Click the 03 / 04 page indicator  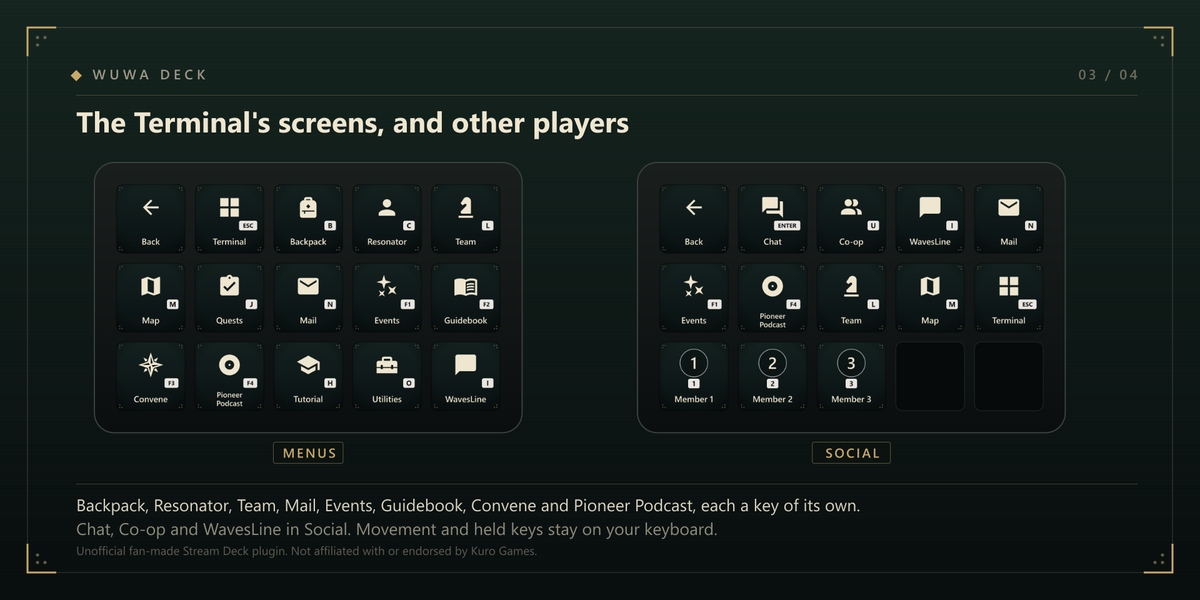pyautogui.click(x=1108, y=75)
